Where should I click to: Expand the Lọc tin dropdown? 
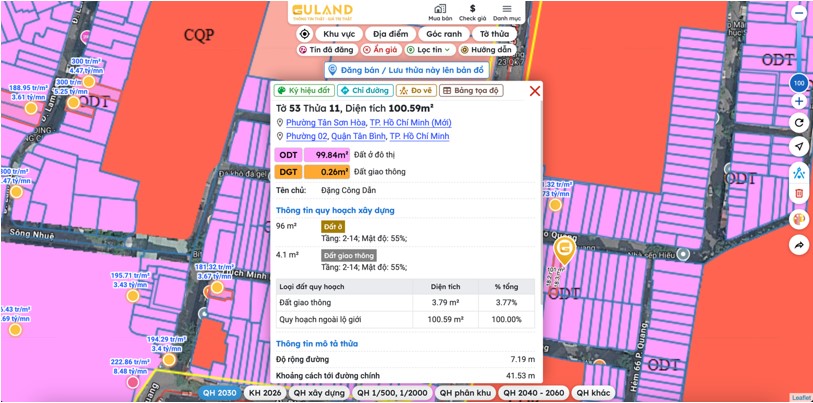(430, 50)
